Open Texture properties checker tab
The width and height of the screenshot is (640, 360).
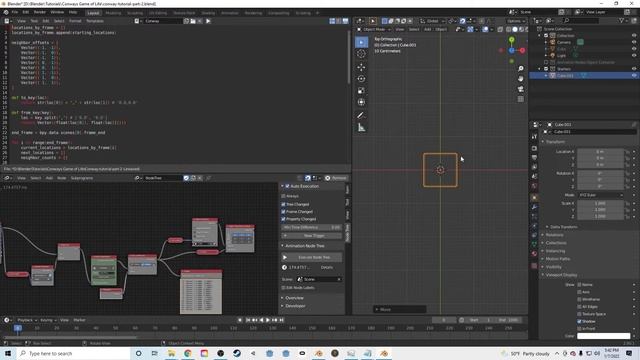[x=534, y=266]
